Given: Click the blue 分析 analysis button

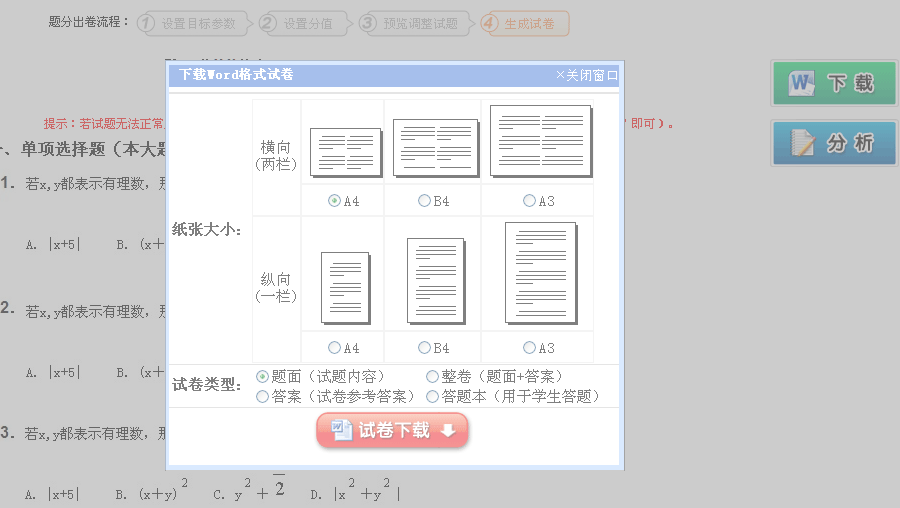Looking at the screenshot, I should point(834,143).
